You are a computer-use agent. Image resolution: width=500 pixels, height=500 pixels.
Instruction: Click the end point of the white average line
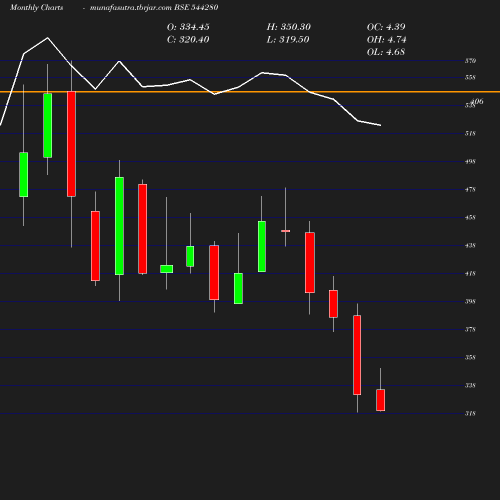pos(381,125)
